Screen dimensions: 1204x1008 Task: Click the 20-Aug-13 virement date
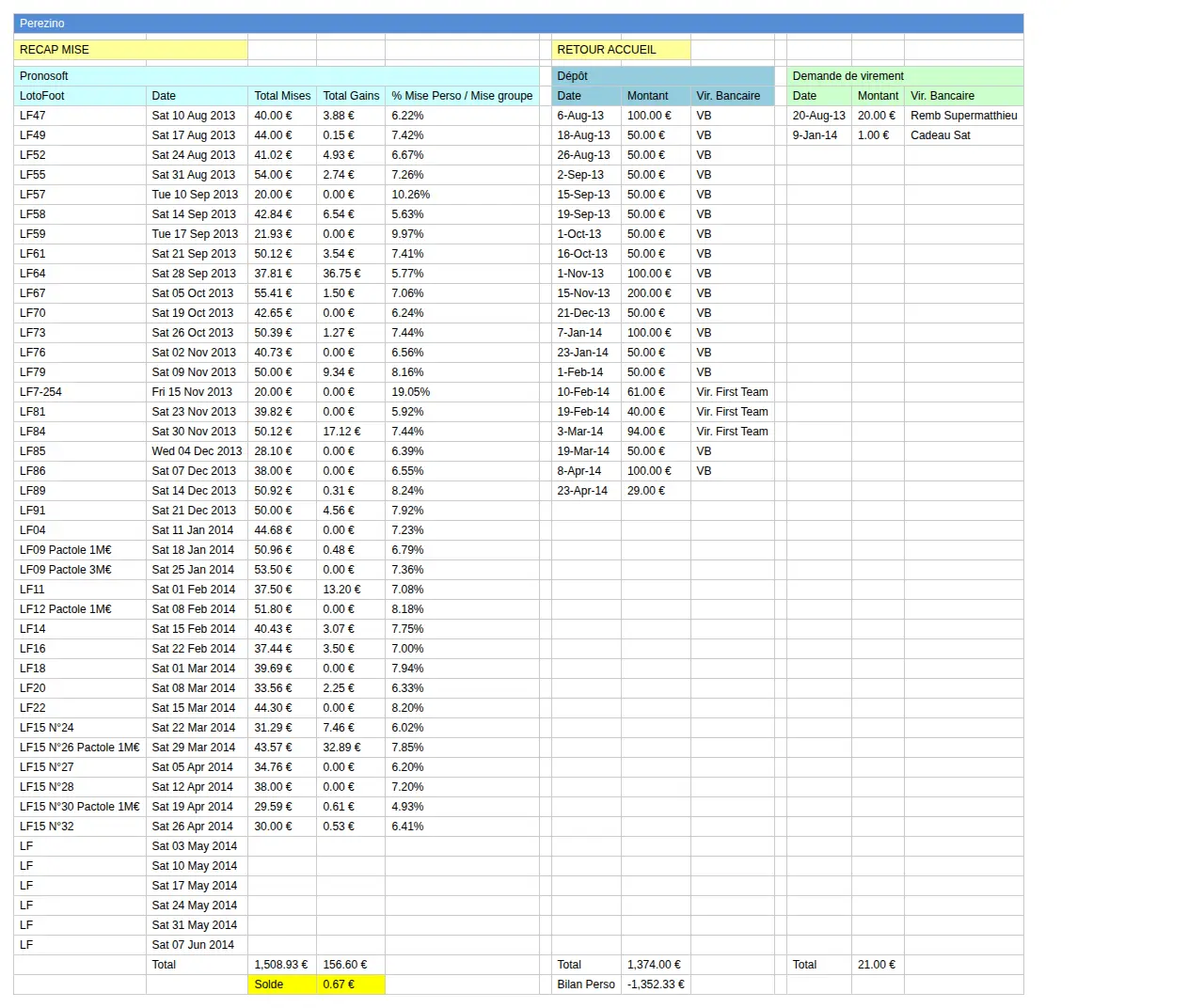[x=819, y=116]
